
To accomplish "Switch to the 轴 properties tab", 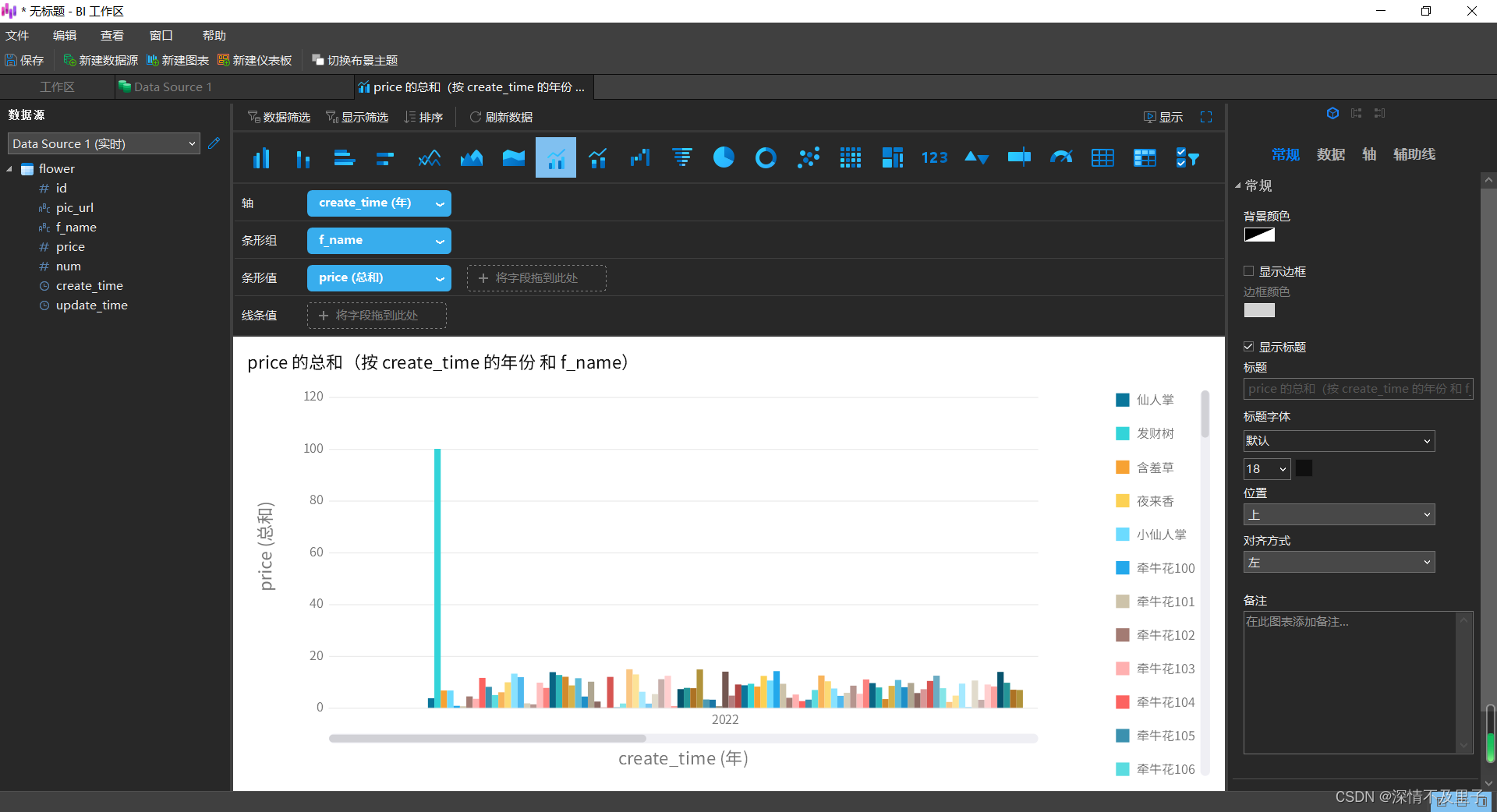I will point(1369,154).
